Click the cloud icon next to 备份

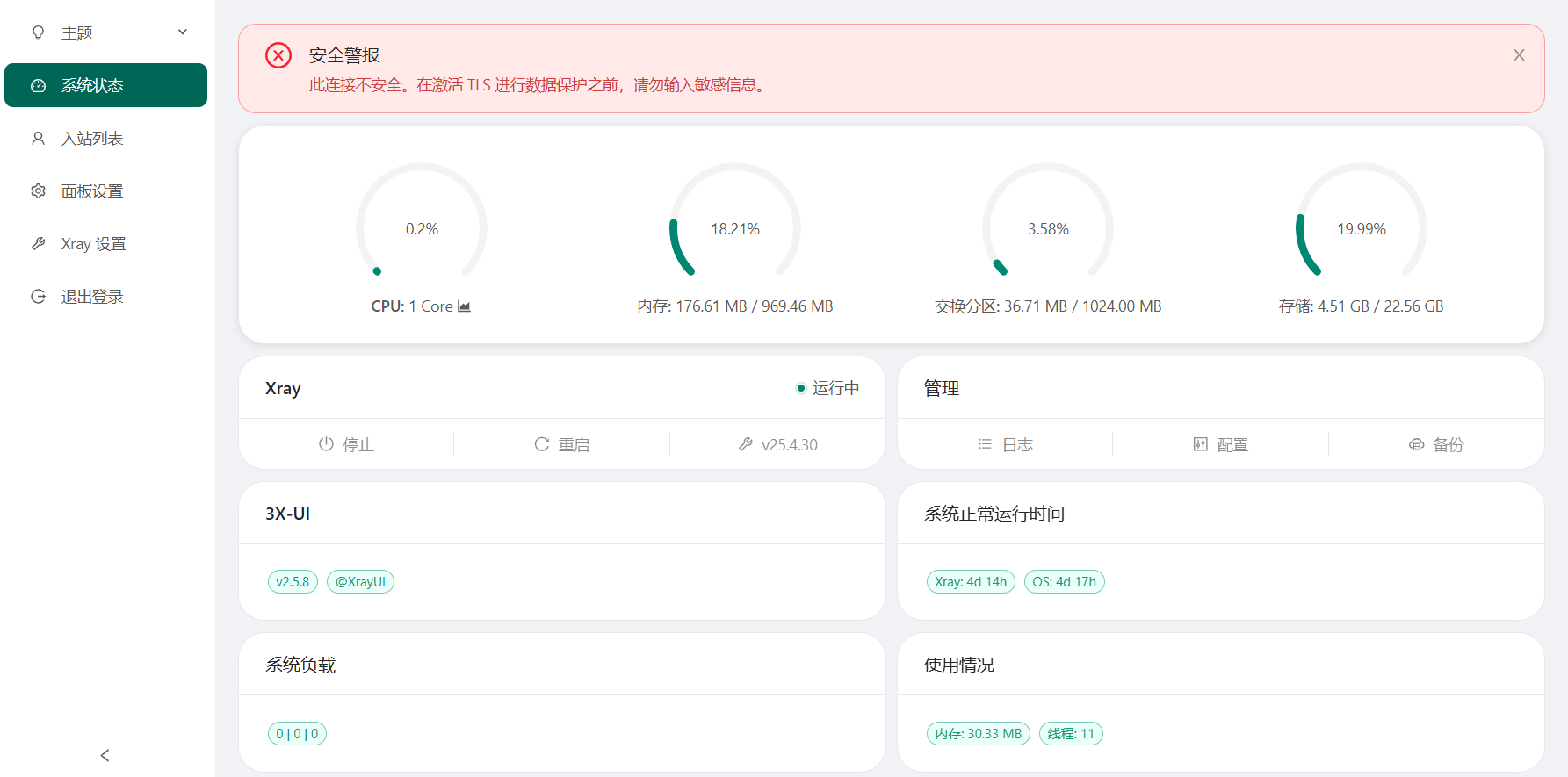(x=1416, y=444)
